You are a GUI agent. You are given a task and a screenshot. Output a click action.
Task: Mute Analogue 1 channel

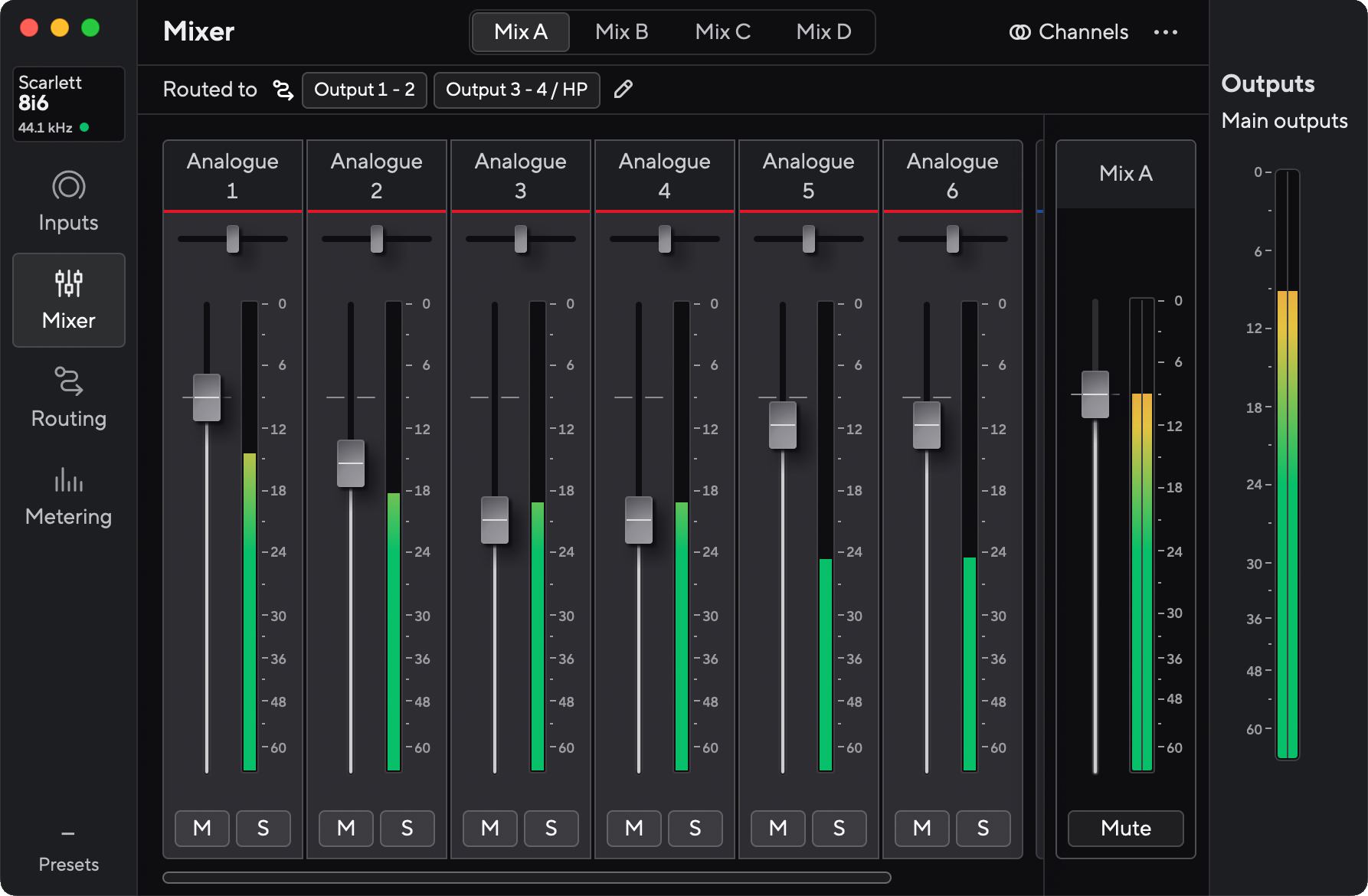pos(202,828)
